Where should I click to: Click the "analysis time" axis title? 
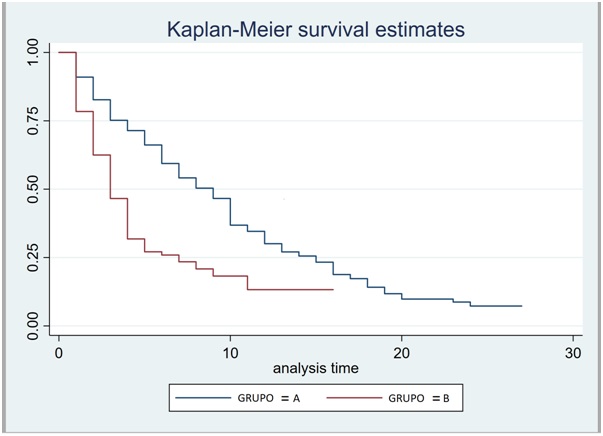[315, 368]
